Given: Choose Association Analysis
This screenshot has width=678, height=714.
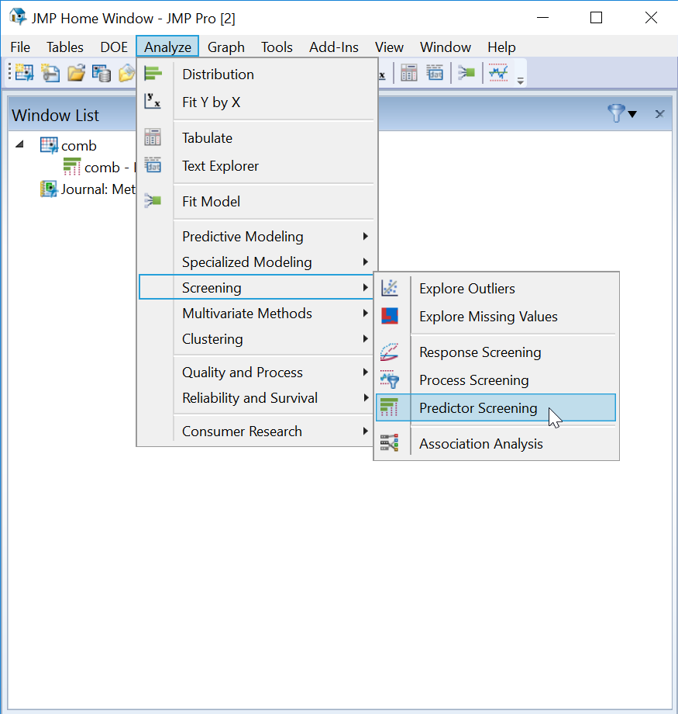Looking at the screenshot, I should pos(496,444).
